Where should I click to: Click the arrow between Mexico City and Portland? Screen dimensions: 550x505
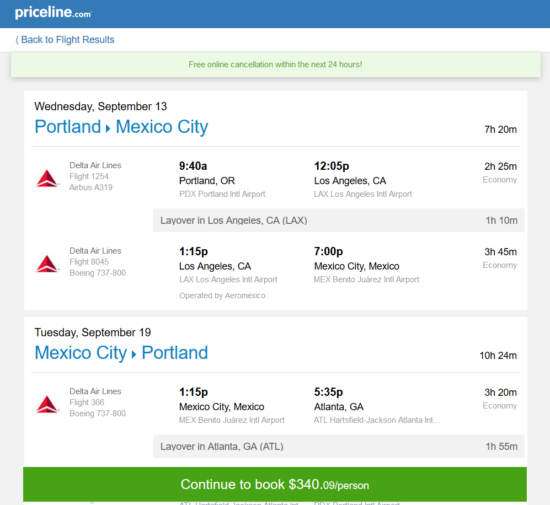coord(134,355)
